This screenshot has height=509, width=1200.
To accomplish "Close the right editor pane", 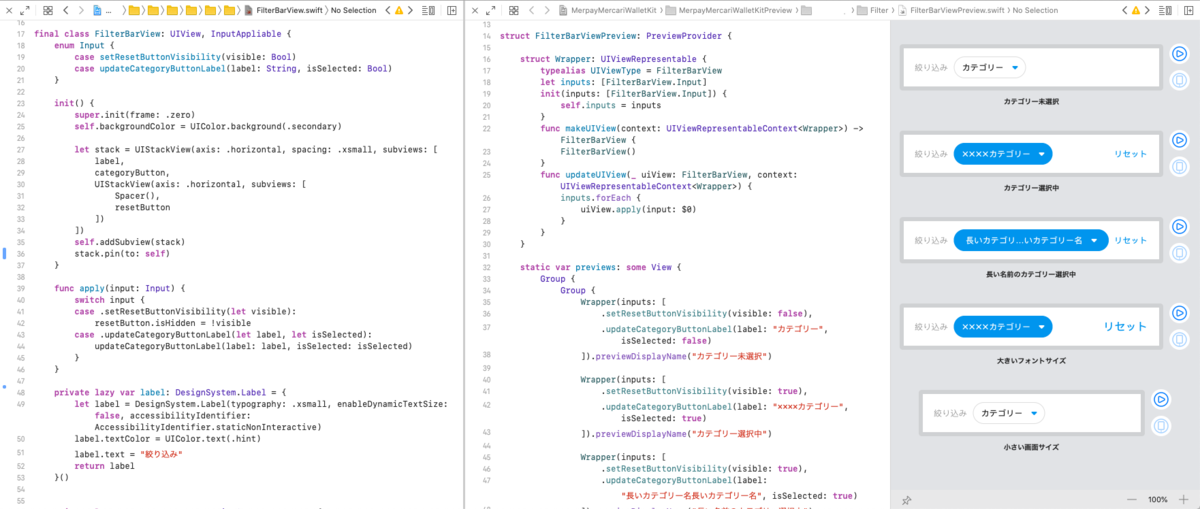I will pyautogui.click(x=475, y=9).
